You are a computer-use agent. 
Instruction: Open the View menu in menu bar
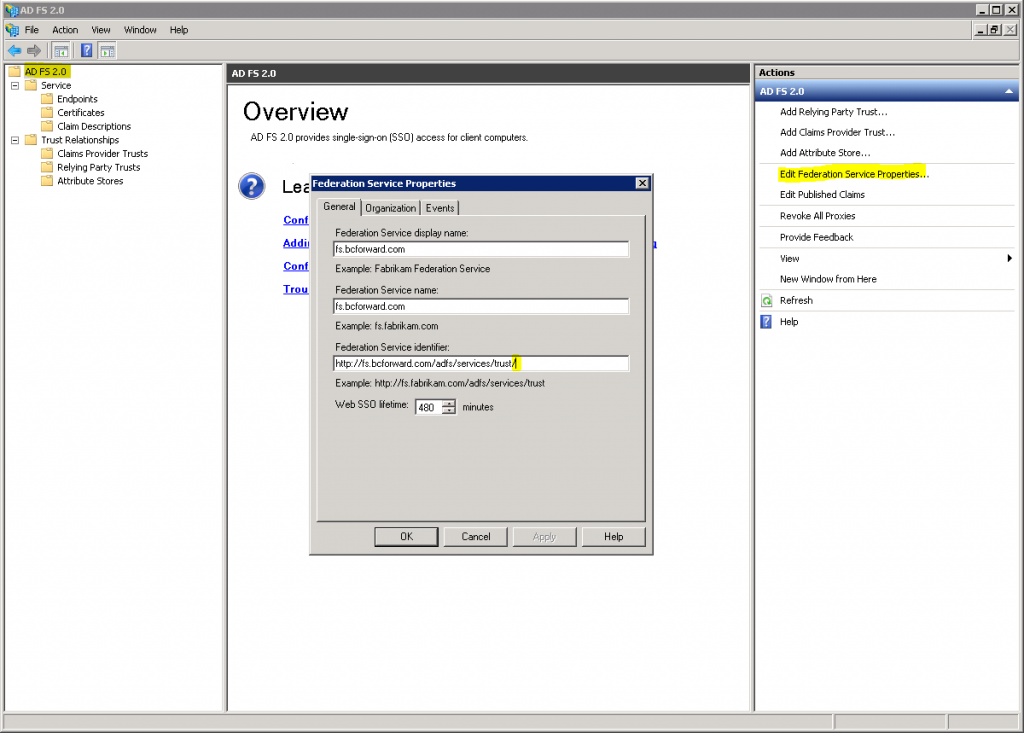point(101,30)
